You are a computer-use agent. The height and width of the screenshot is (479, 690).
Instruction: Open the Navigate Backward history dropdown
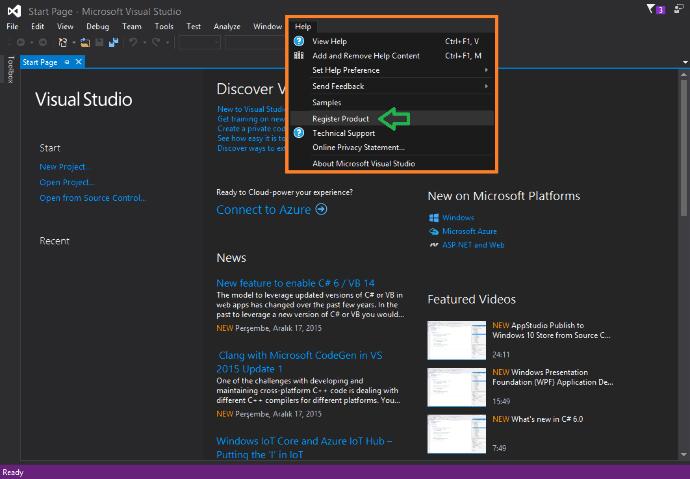32,43
